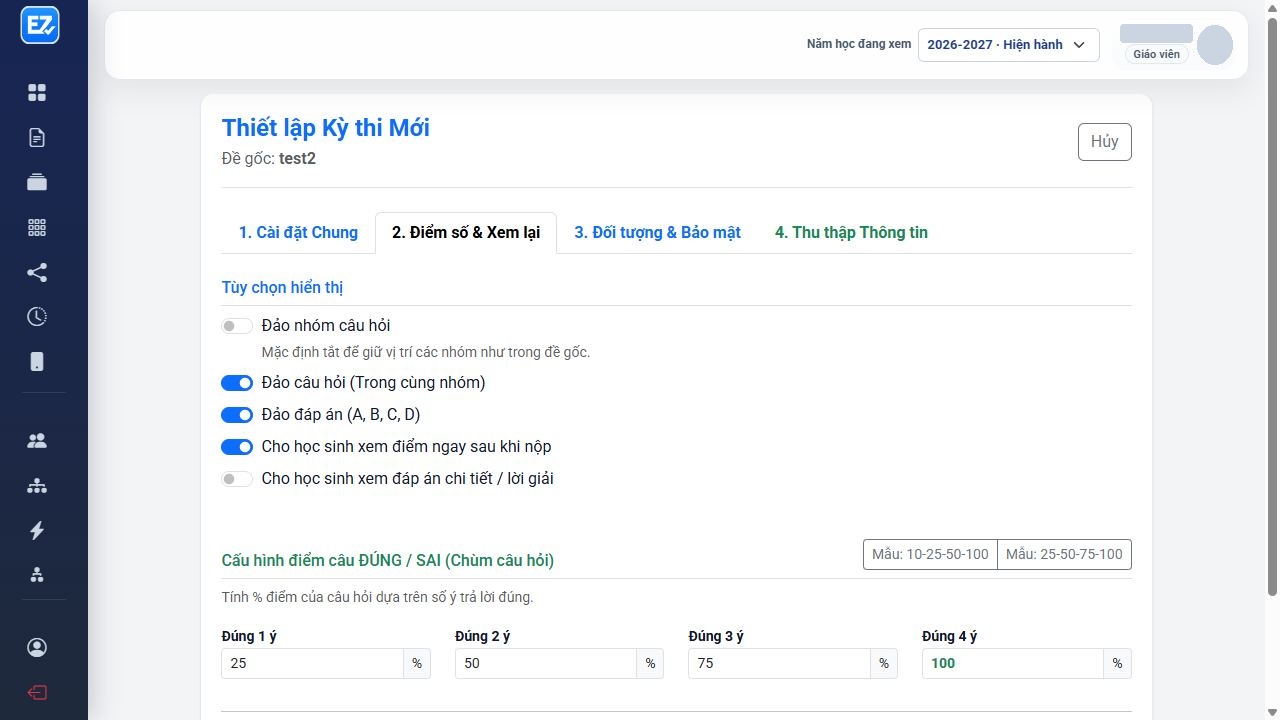Image resolution: width=1280 pixels, height=720 pixels.
Task: Open the document page icon in the sidebar
Action: [37, 138]
